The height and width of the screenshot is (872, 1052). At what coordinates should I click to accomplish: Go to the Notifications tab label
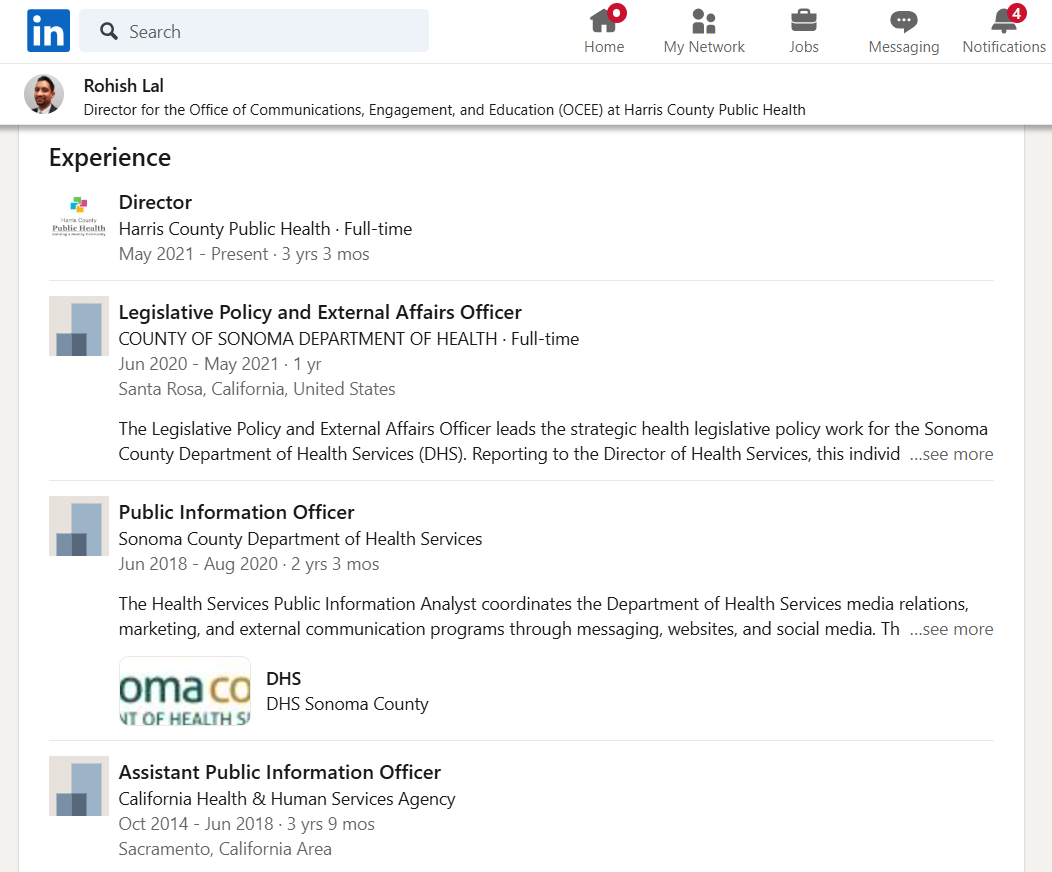pos(1004,47)
